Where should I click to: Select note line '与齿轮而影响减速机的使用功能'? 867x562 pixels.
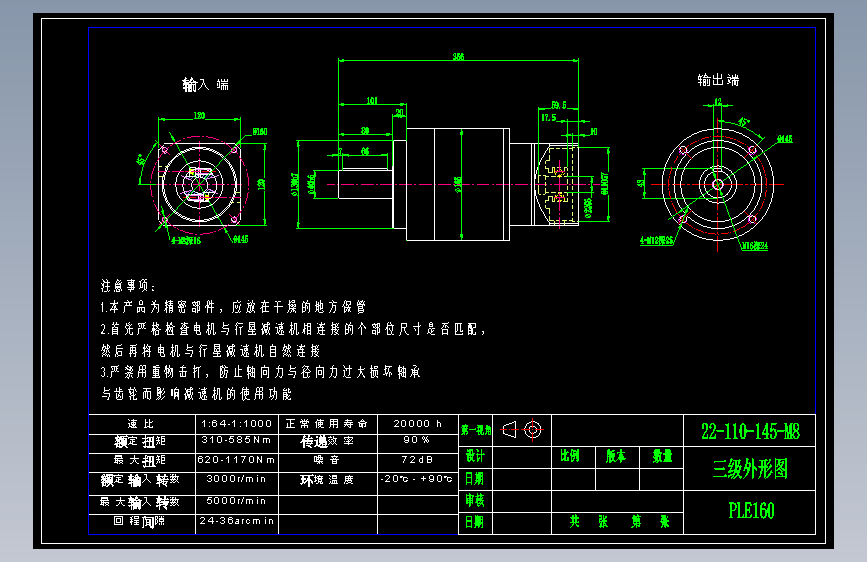[x=196, y=393]
